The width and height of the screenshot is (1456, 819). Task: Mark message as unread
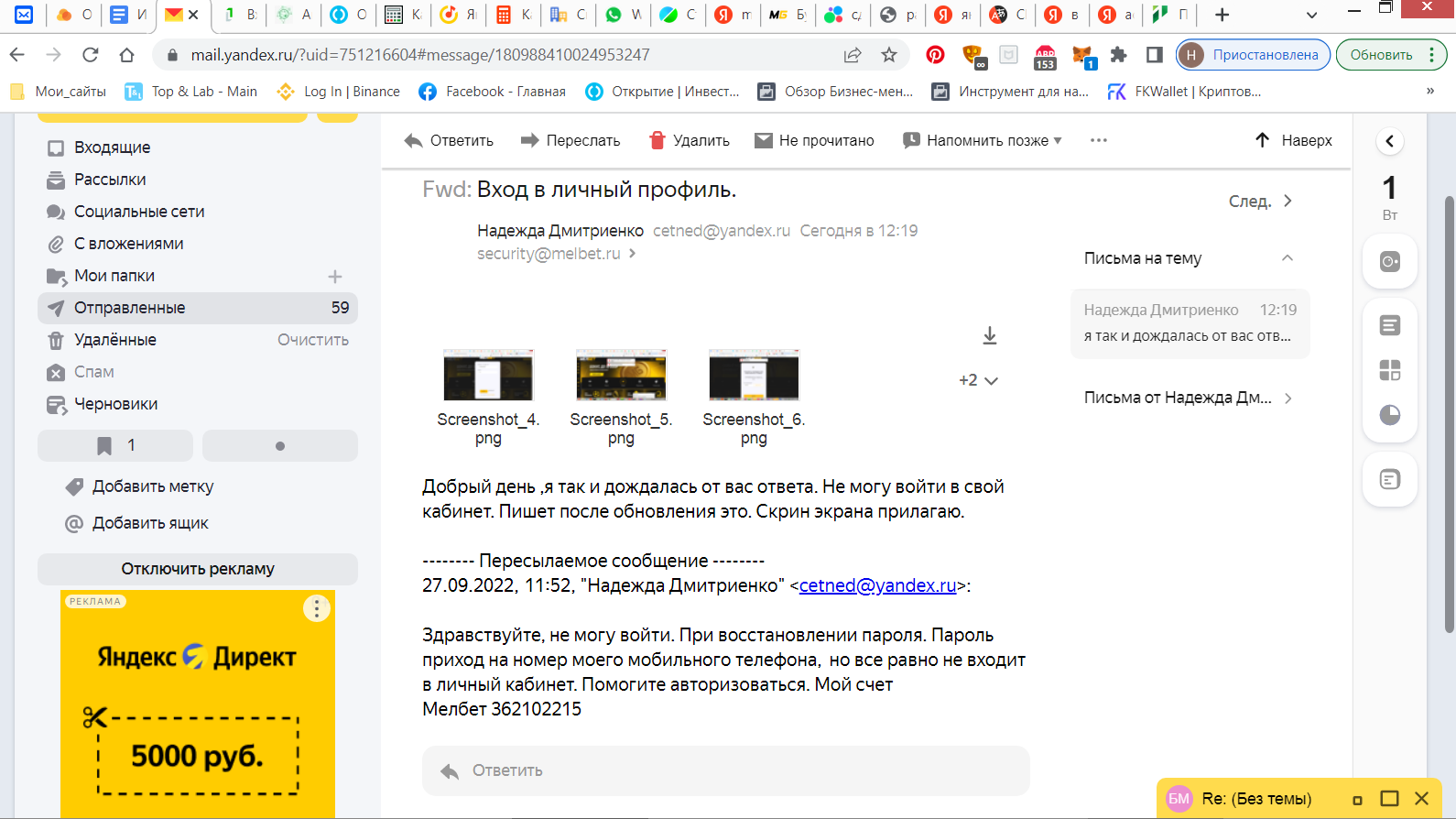814,140
